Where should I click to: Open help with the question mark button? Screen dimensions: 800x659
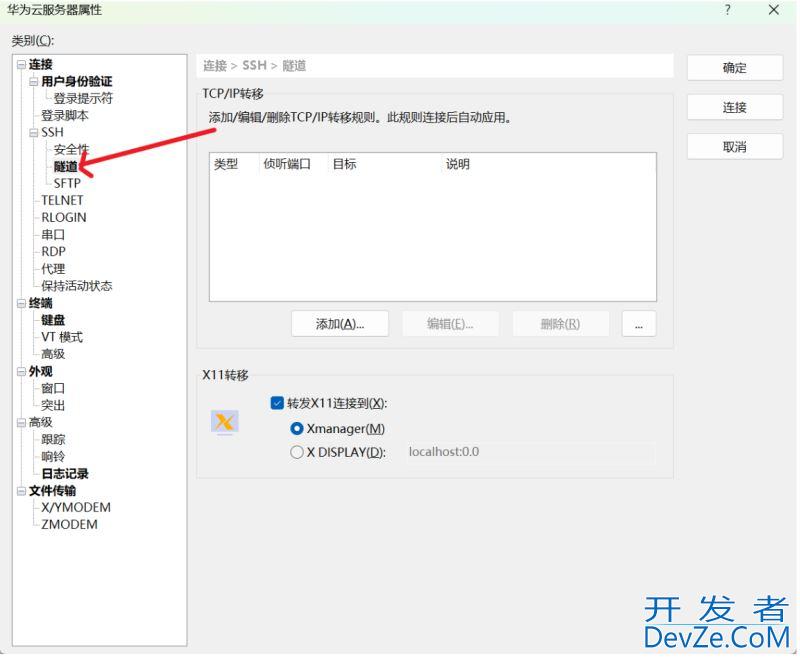pyautogui.click(x=727, y=10)
